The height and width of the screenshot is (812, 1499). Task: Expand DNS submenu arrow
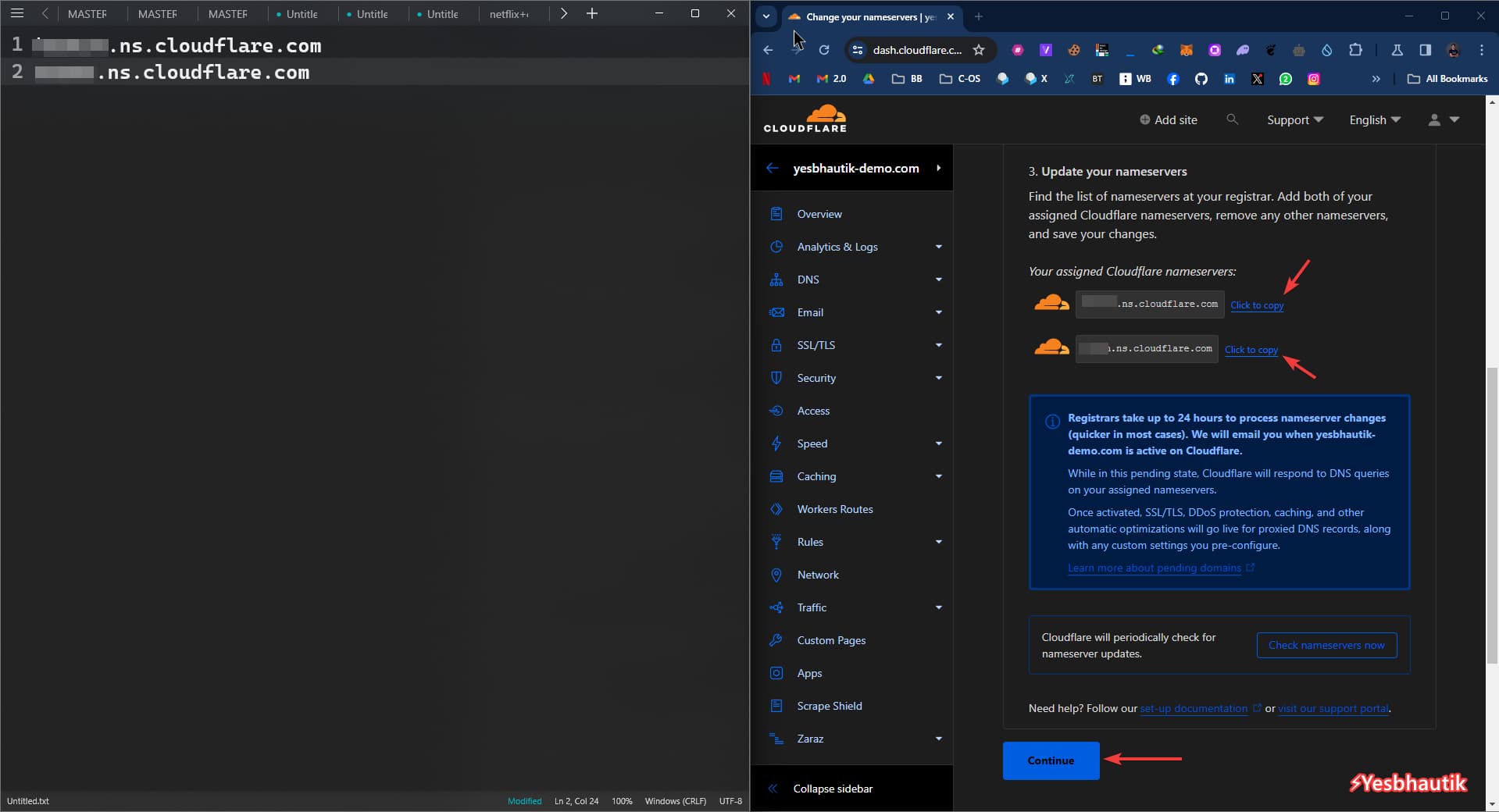938,280
